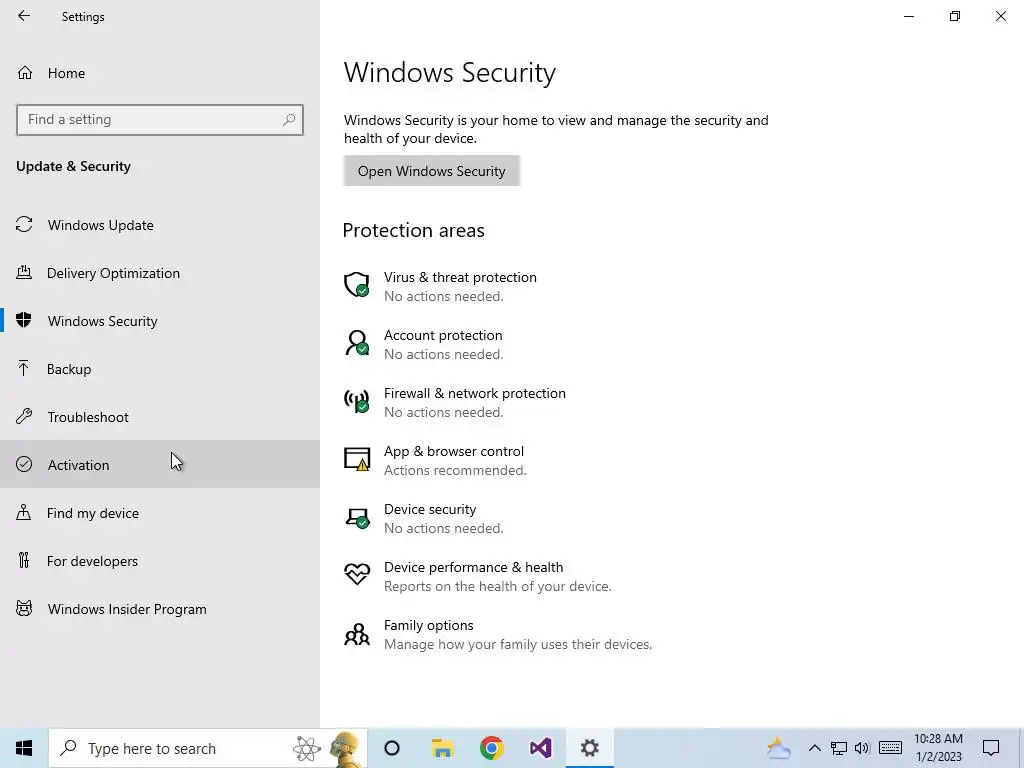This screenshot has height=768, width=1024.
Task: Open Firewall & network protection link
Action: pos(475,393)
